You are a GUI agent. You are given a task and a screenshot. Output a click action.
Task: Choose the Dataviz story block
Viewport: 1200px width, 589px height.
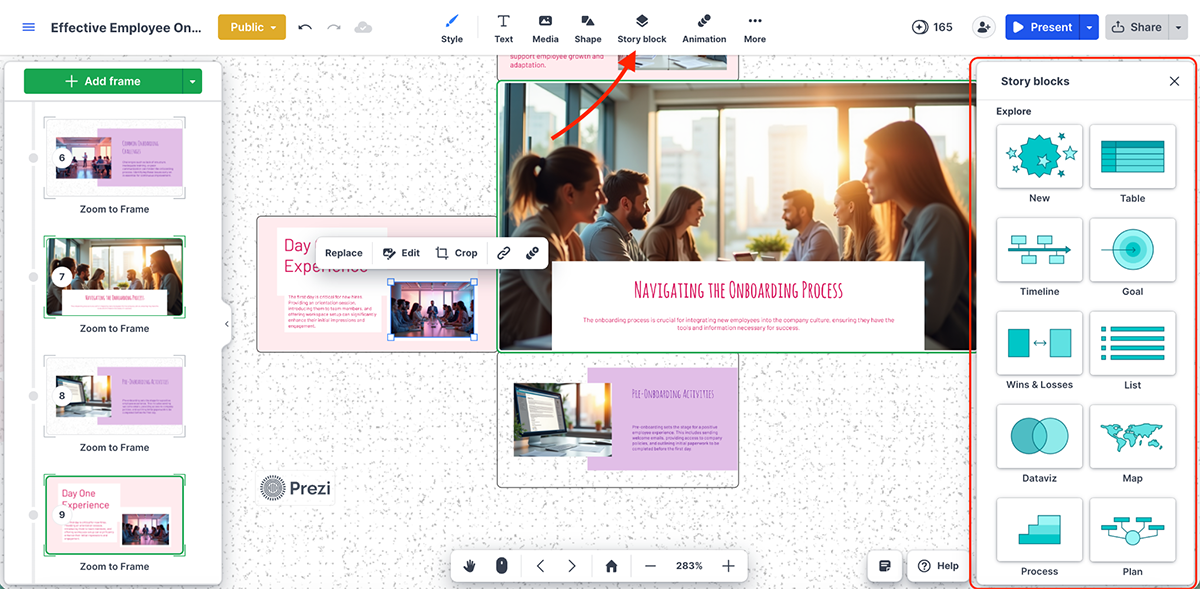(x=1039, y=437)
